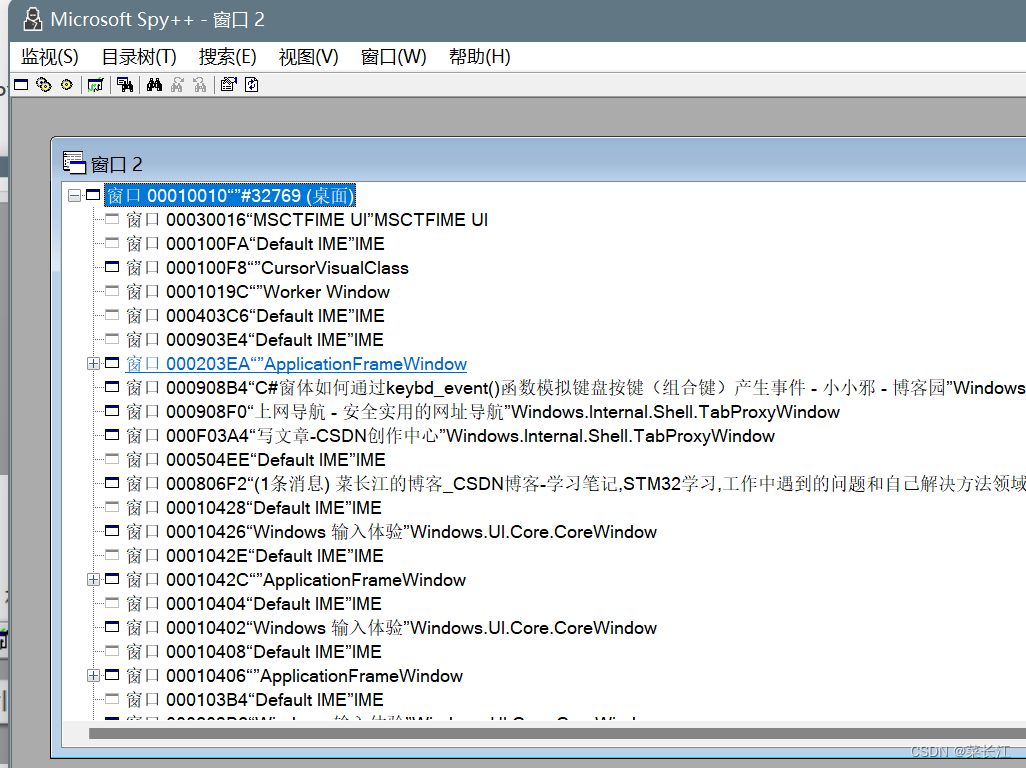This screenshot has height=768, width=1026.
Task: Select row 000903E4 Default IME
Action: [255, 340]
